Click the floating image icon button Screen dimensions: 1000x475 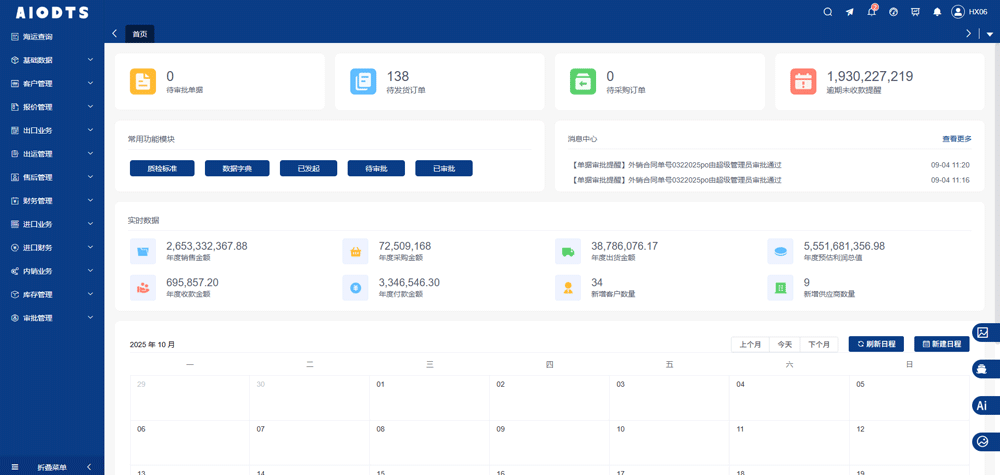[x=983, y=333]
